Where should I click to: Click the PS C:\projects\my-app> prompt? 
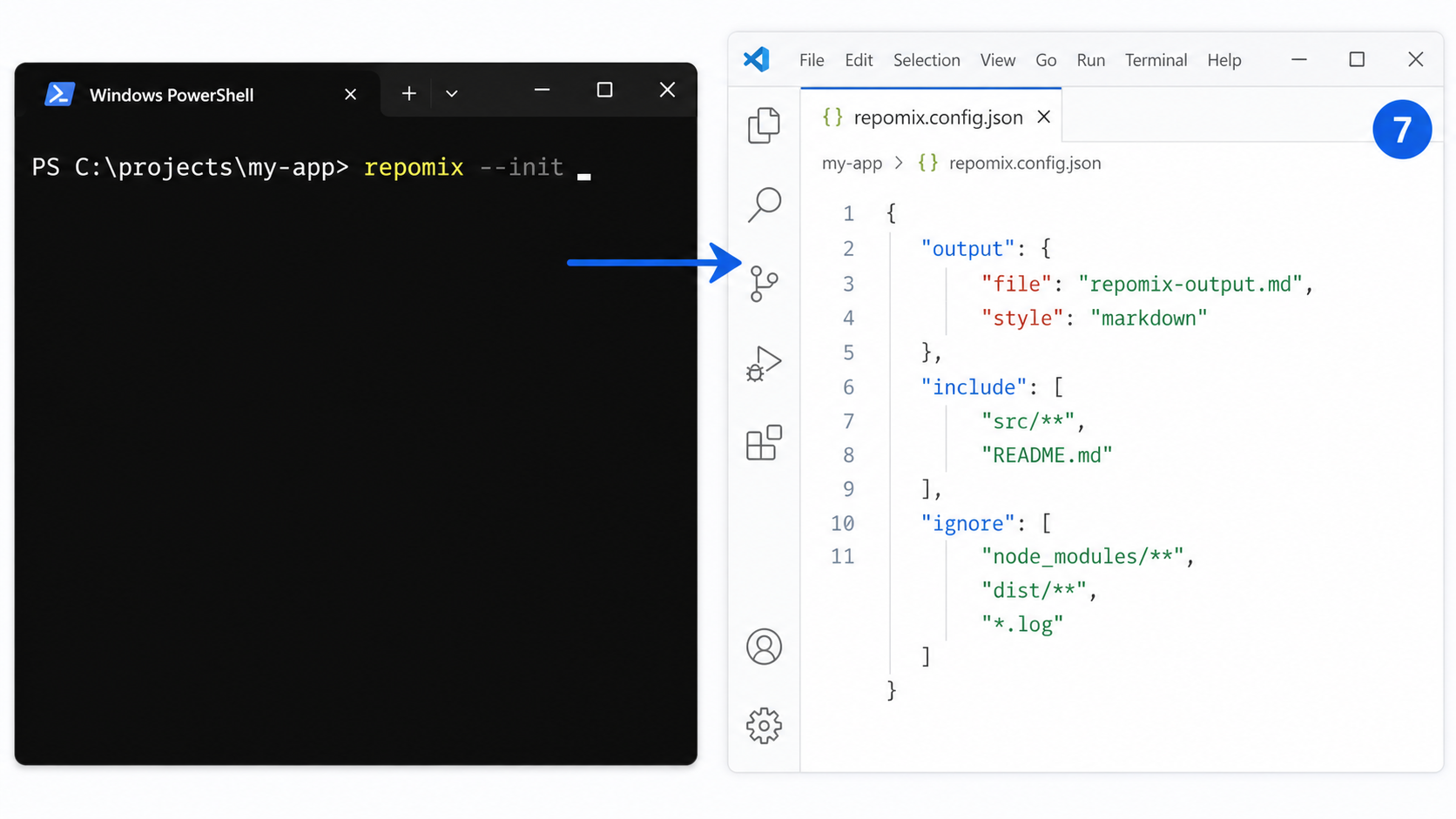(190, 167)
